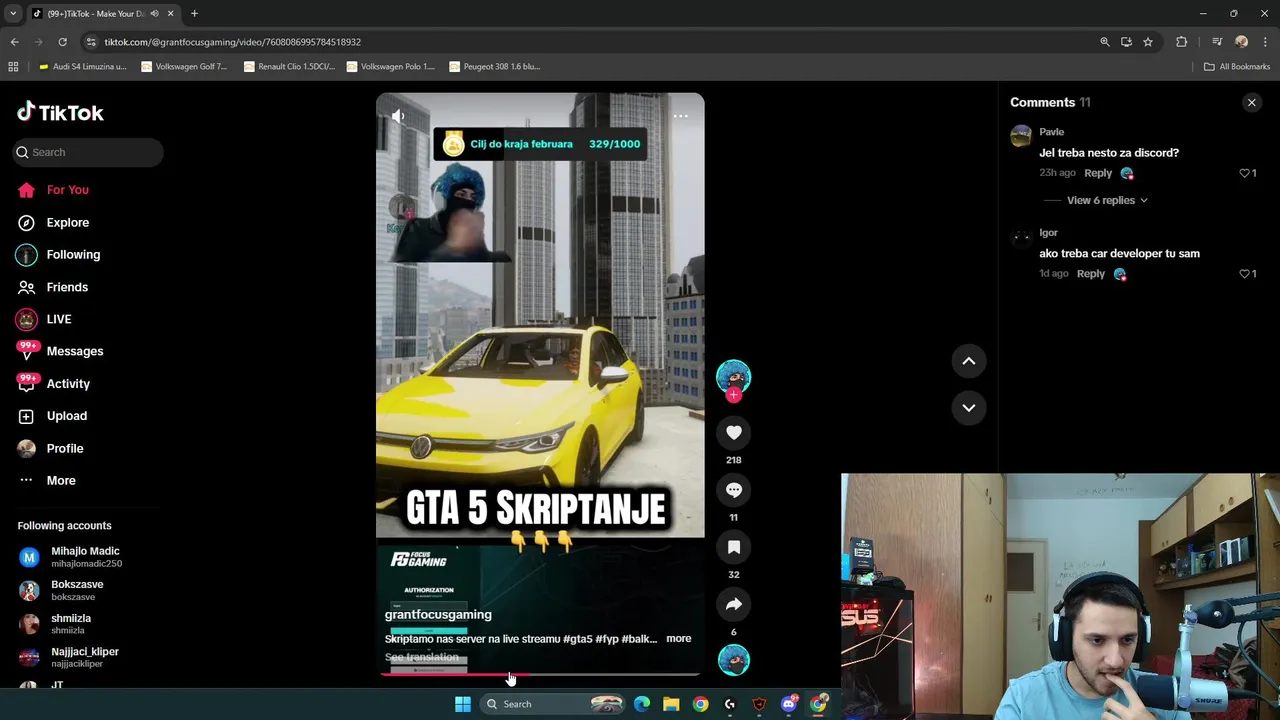The width and height of the screenshot is (1280, 720).
Task: Expand caption with more link
Action: 678,639
